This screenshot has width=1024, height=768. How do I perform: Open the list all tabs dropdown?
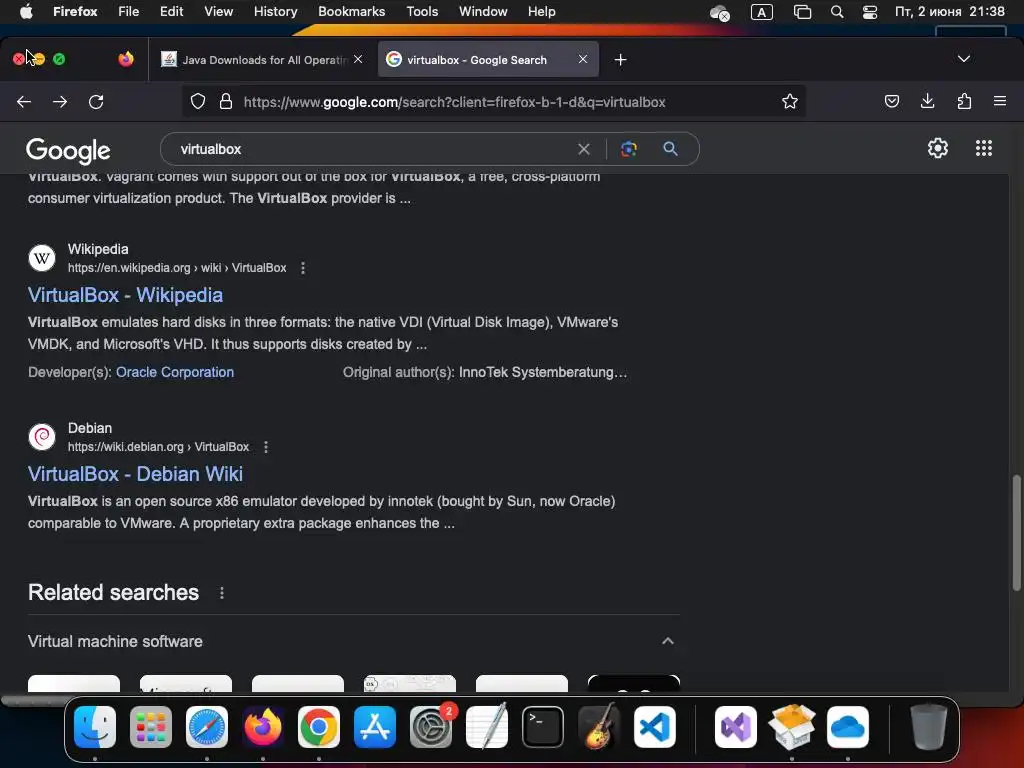[x=963, y=59]
